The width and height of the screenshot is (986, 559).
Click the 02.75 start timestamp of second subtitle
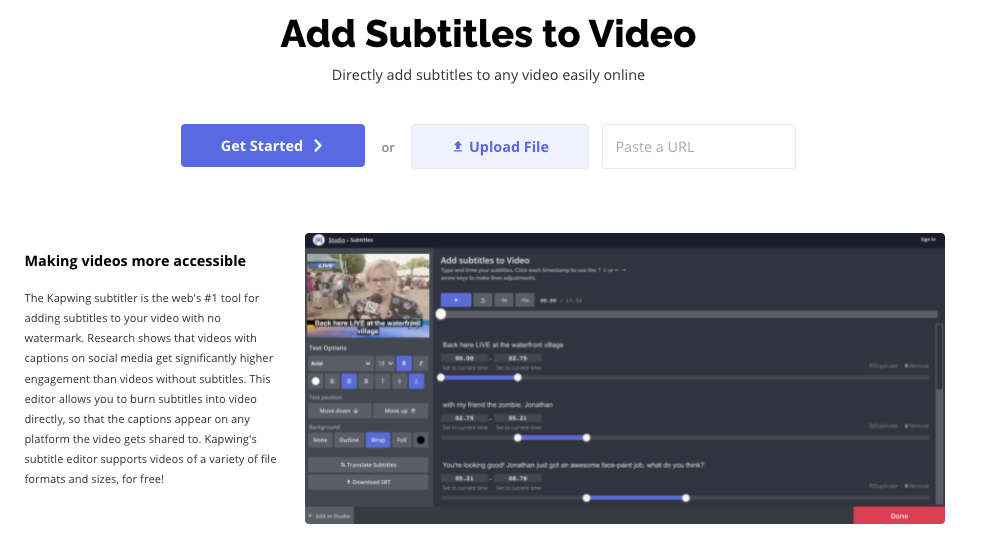tap(465, 418)
